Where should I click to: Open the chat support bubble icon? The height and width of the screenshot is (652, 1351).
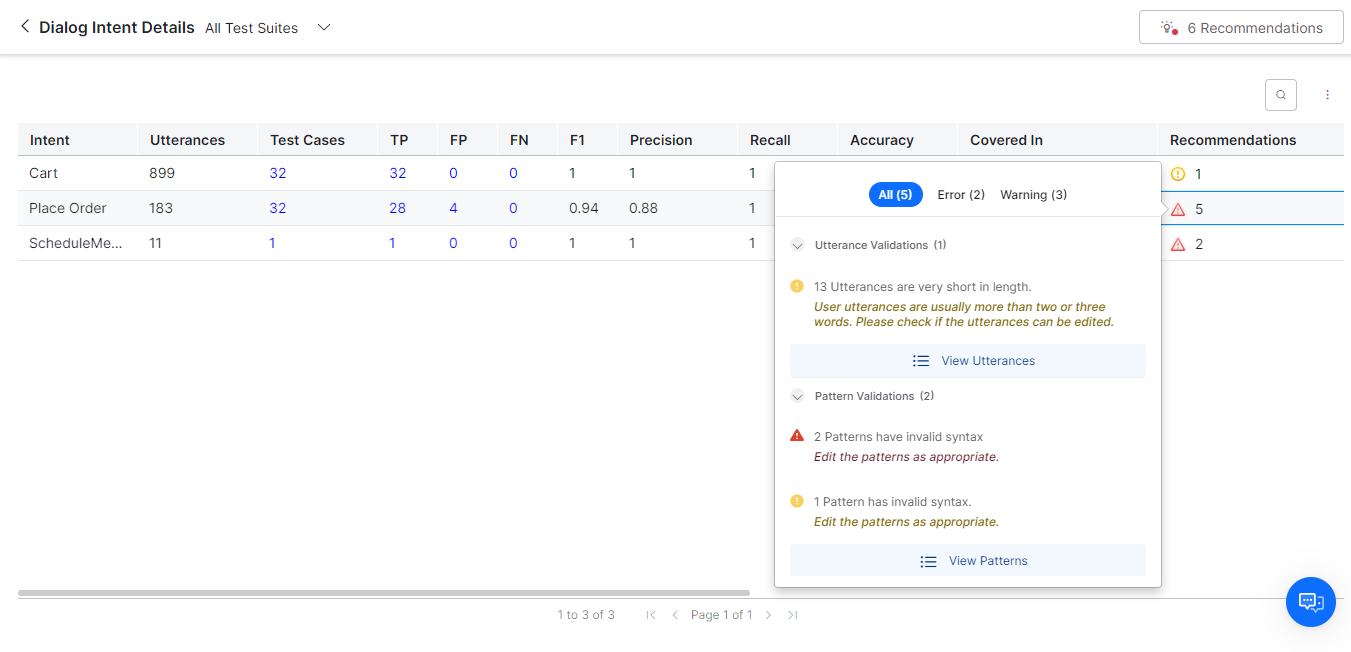coord(1310,602)
